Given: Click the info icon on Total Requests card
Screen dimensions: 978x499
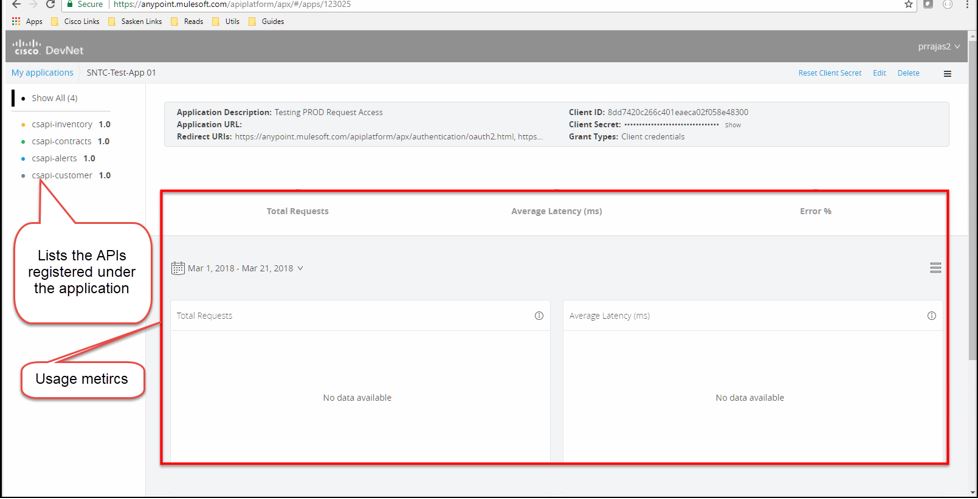Looking at the screenshot, I should pos(539,316).
